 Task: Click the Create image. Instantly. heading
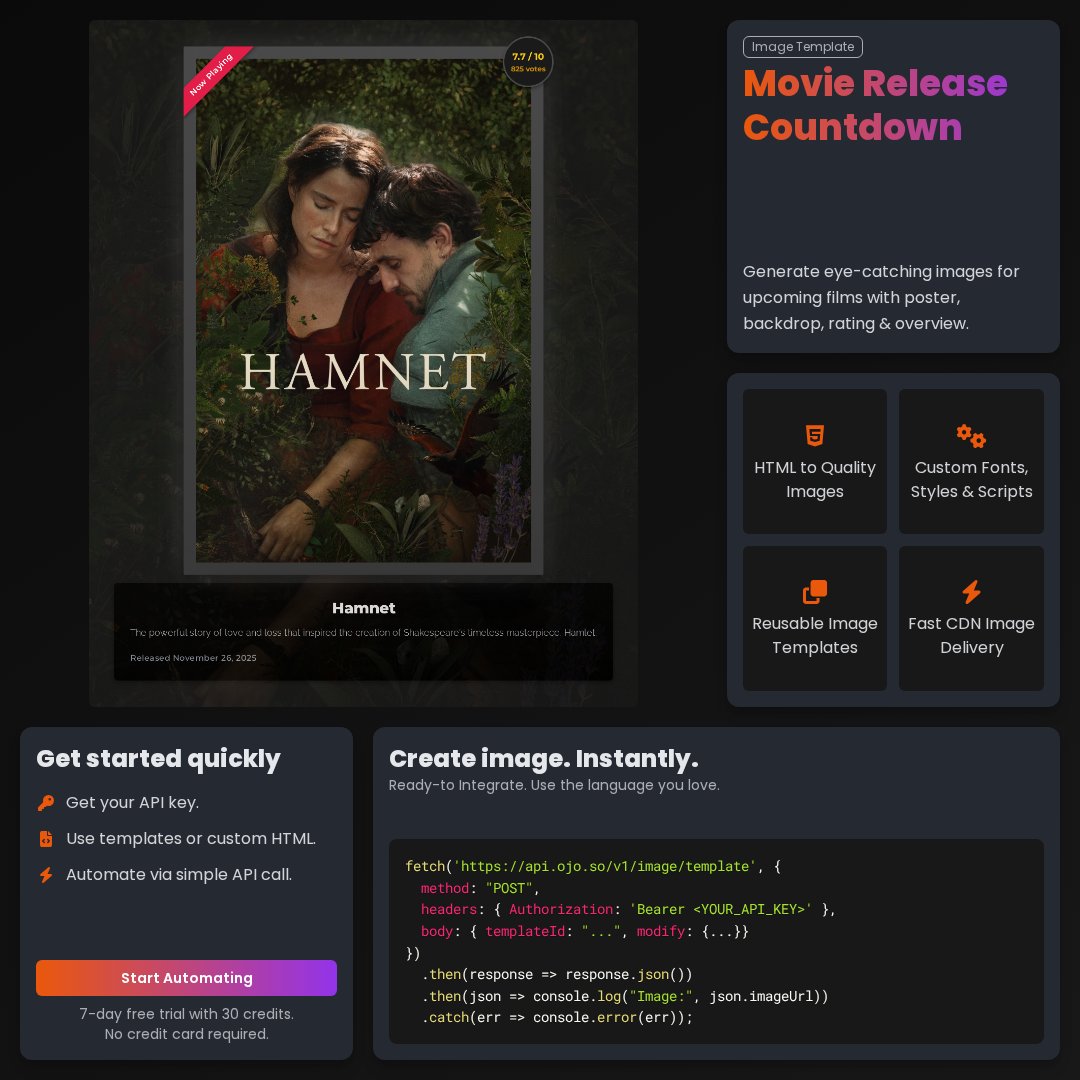pos(543,758)
